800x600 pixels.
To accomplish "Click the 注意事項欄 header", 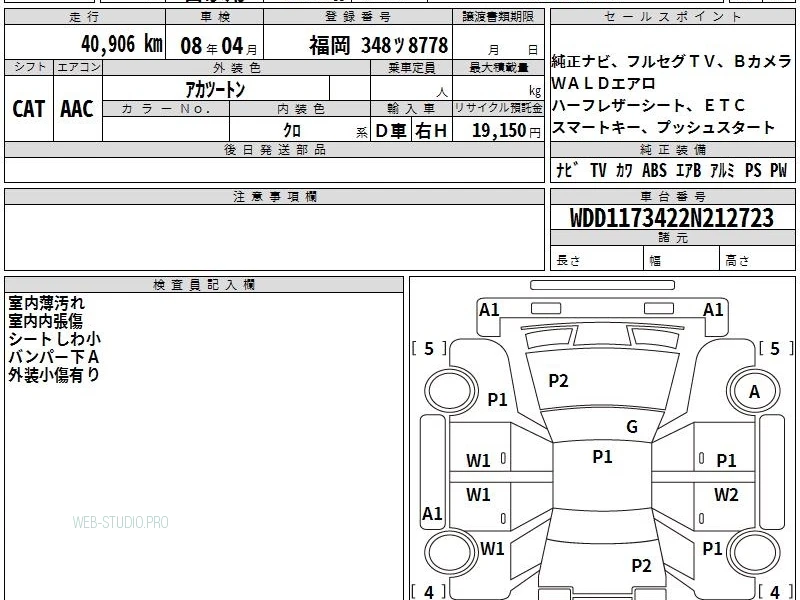I will point(274,196).
